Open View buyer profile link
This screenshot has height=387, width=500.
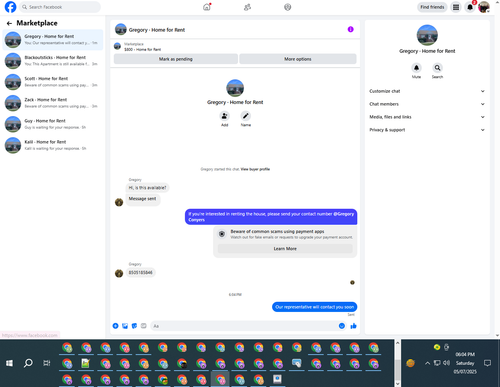point(255,169)
